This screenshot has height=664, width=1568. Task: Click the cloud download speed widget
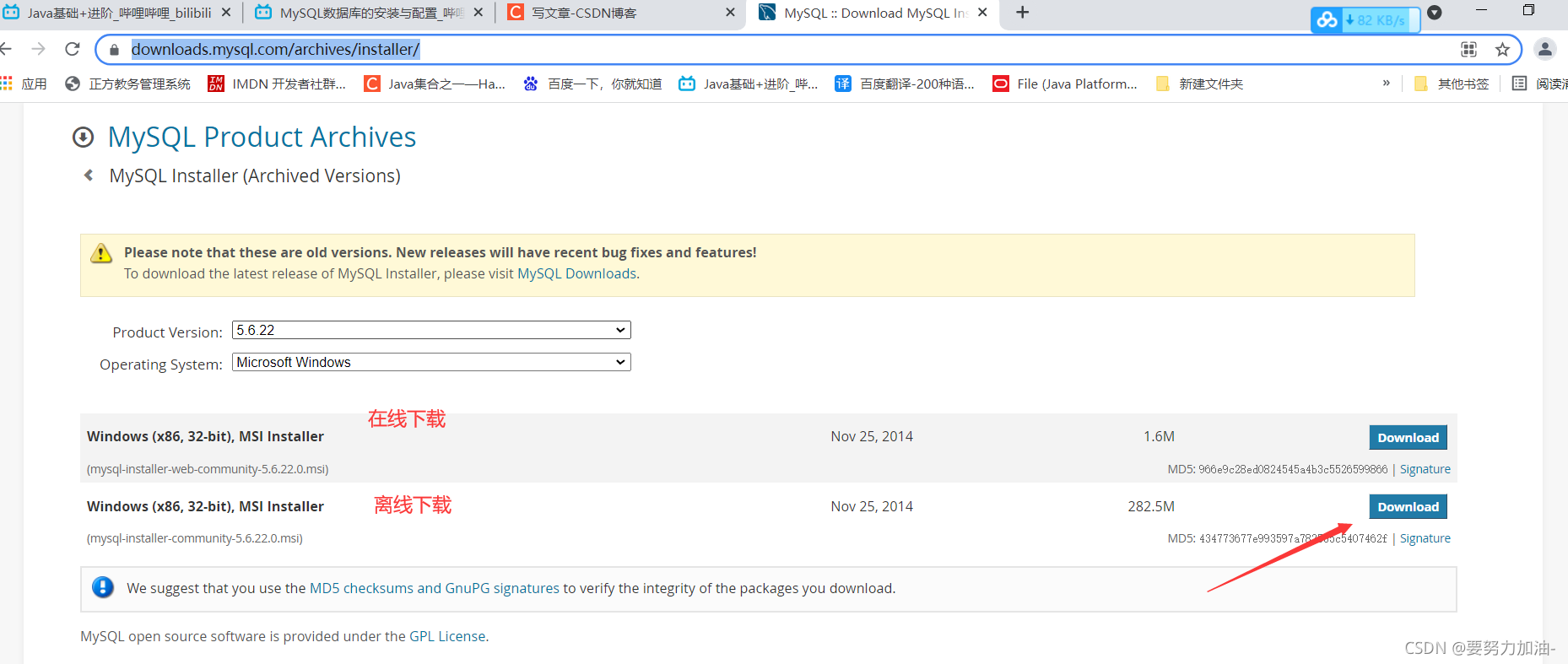[x=1365, y=19]
